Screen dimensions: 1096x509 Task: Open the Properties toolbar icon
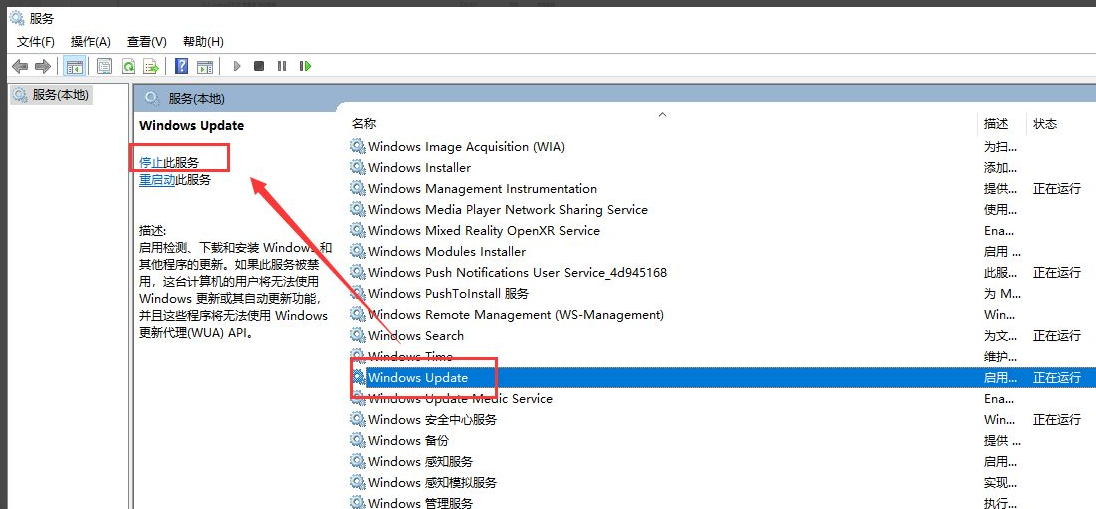coord(104,66)
